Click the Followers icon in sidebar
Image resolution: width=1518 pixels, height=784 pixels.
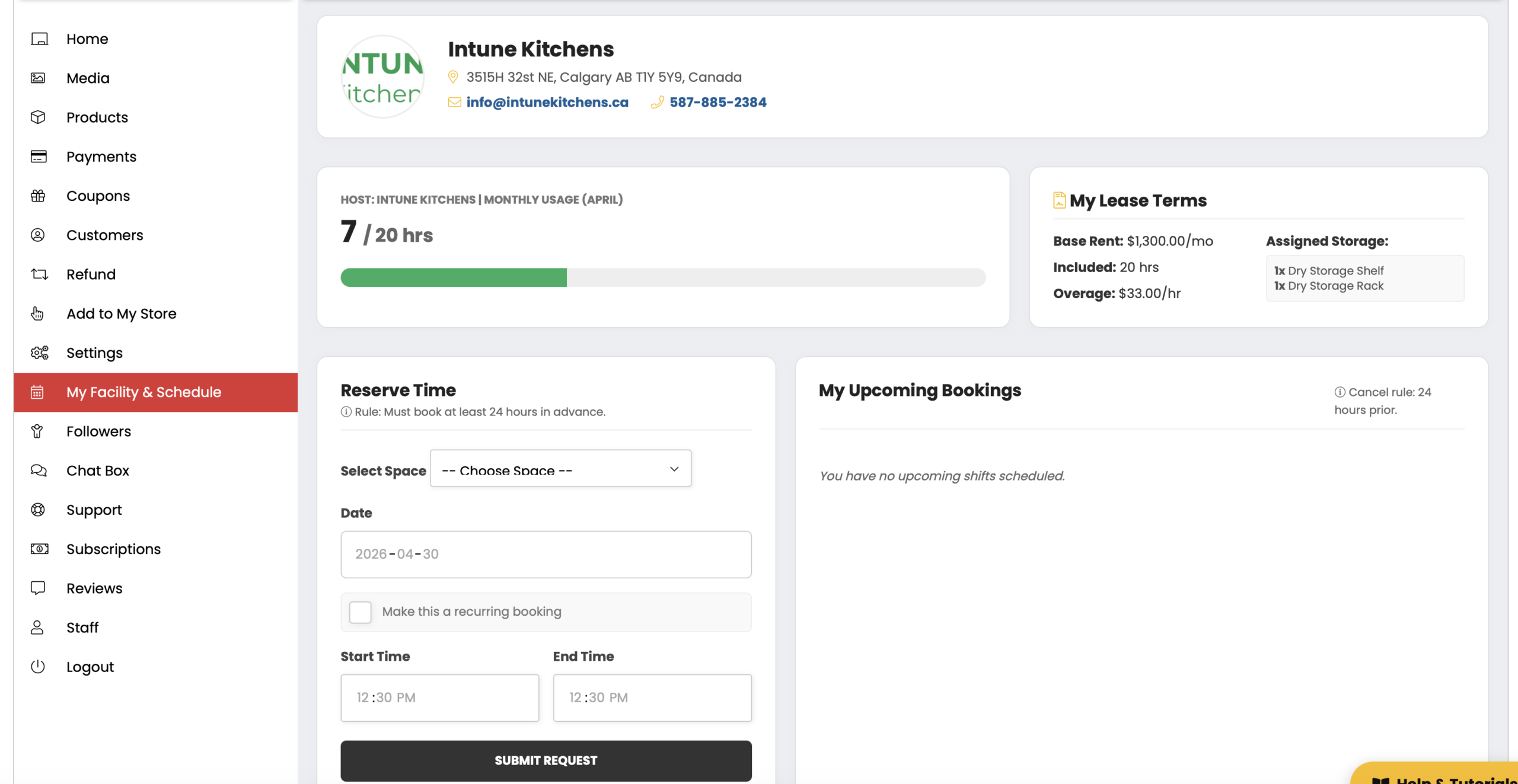(37, 431)
